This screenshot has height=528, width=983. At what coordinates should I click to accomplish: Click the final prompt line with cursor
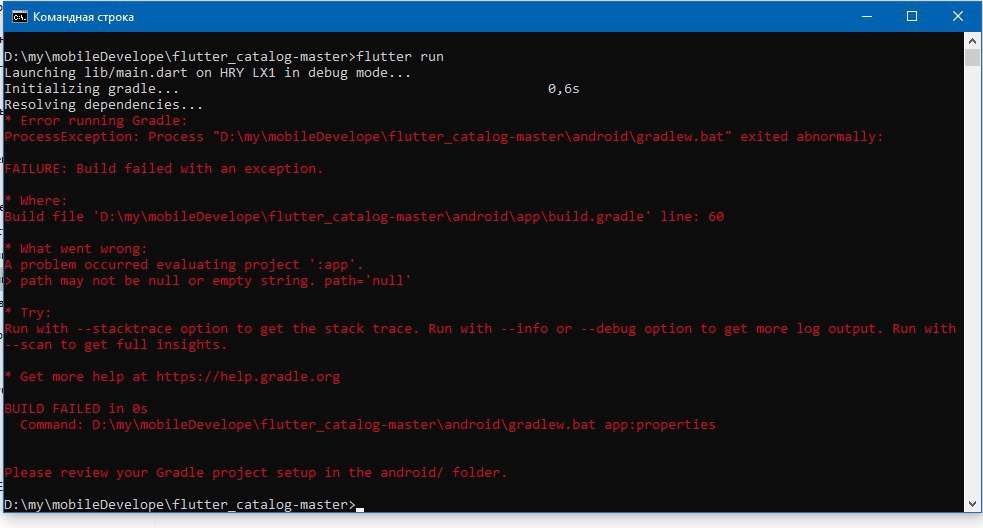coord(184,504)
